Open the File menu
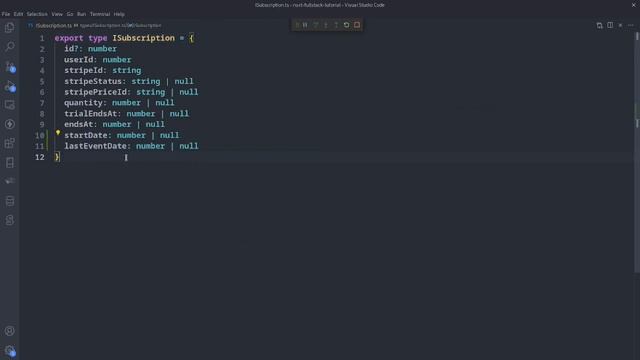Screen dimensions: 640x360 pos(6,14)
